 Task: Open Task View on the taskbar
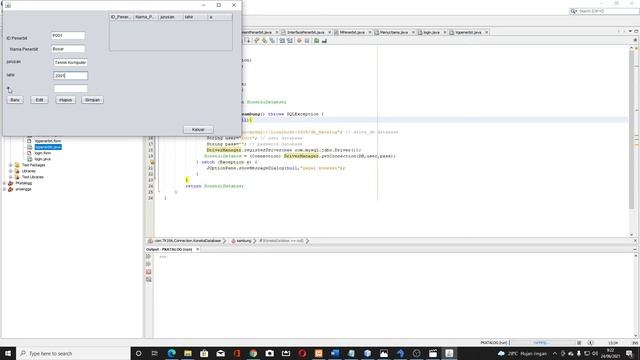pyautogui.click(x=155, y=353)
